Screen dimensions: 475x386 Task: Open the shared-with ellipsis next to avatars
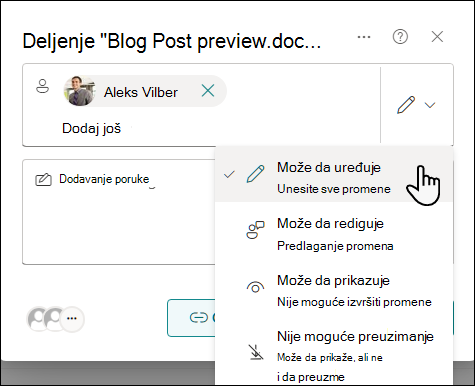(x=72, y=318)
